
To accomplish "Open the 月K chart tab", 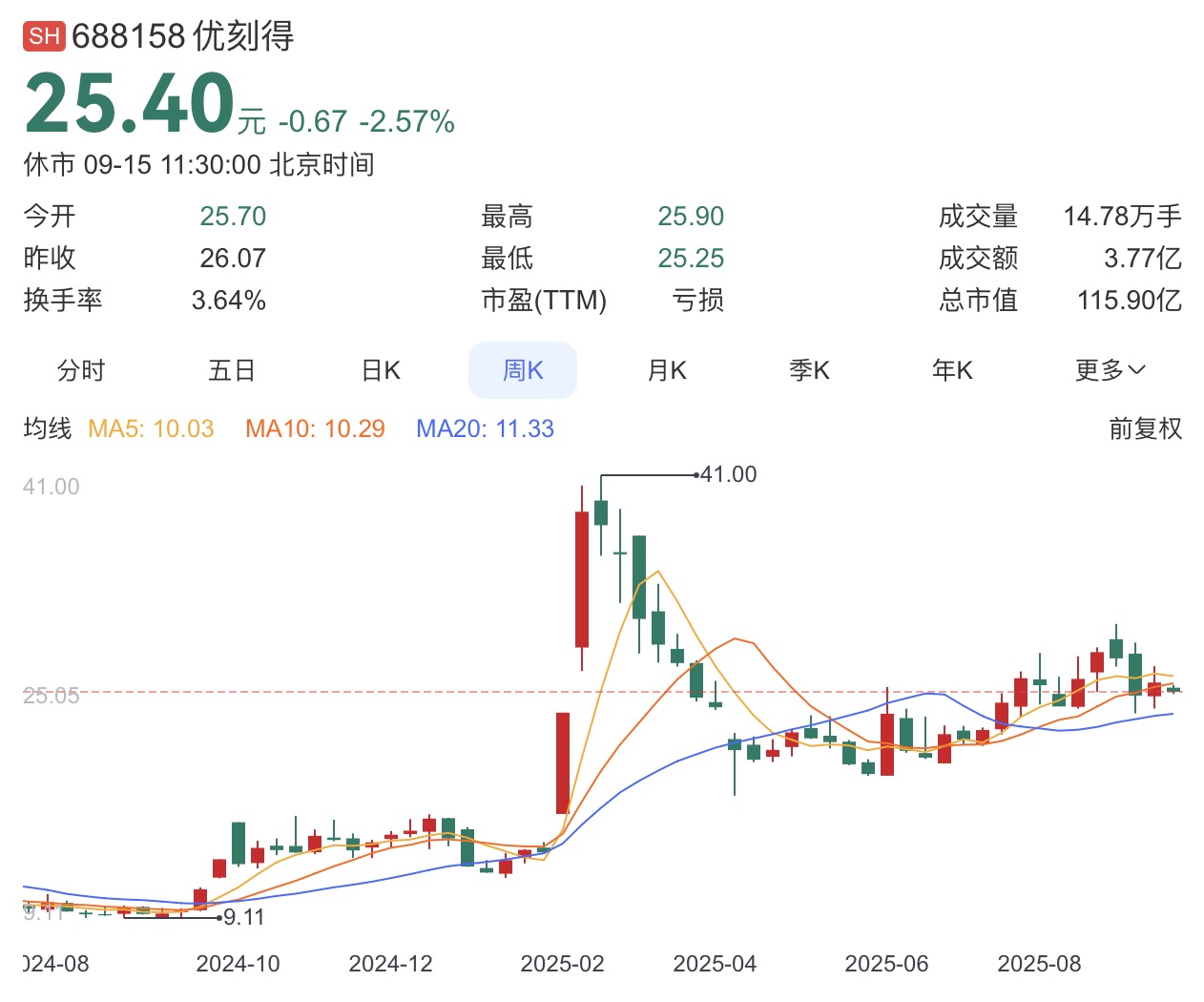I will pos(667,370).
